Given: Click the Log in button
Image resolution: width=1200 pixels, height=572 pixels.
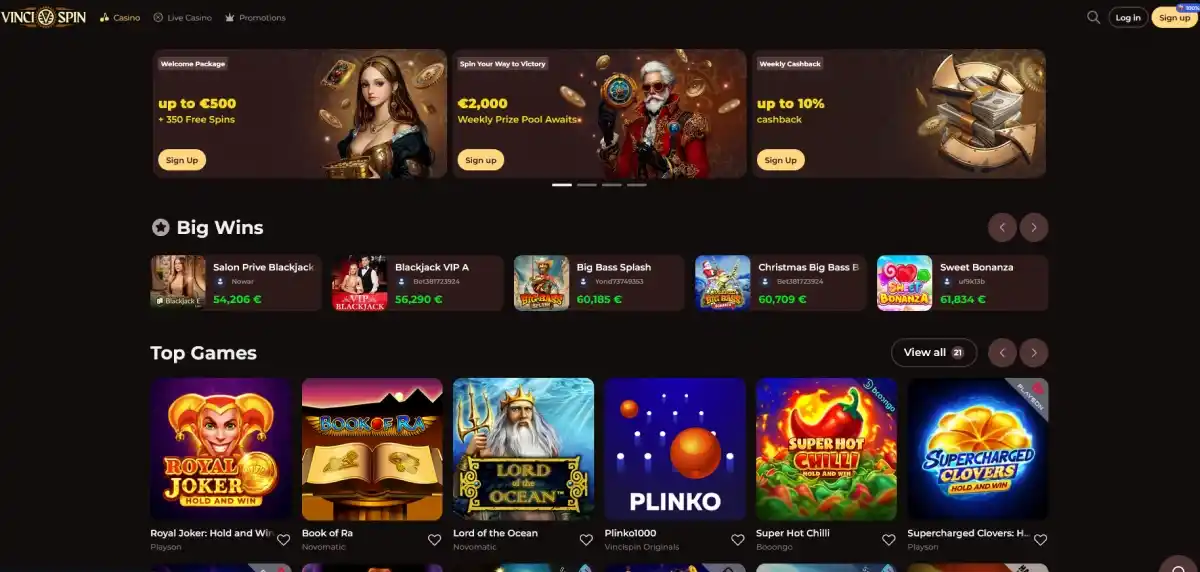Looking at the screenshot, I should tap(1128, 17).
